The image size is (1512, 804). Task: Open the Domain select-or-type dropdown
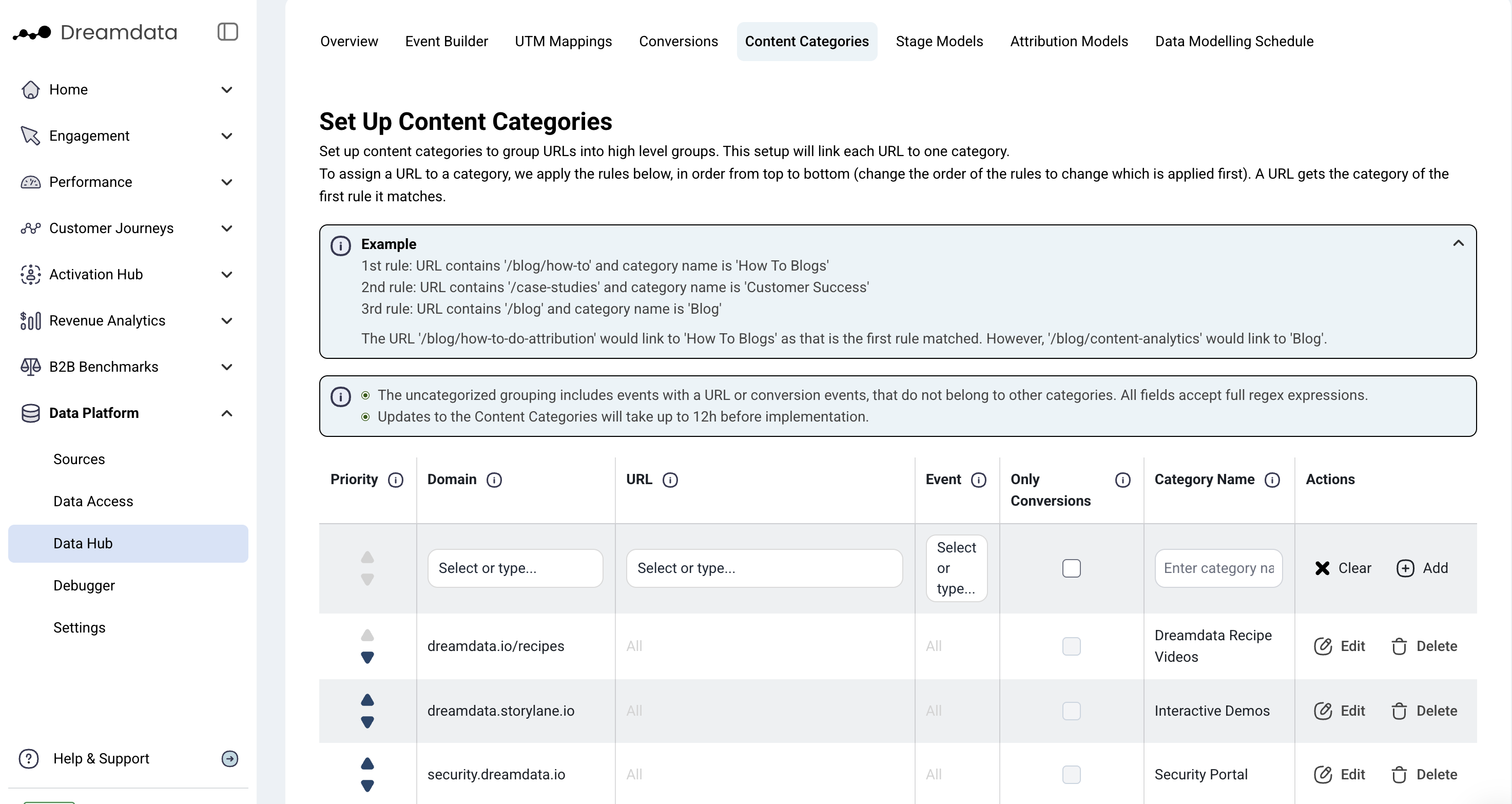tap(515, 568)
